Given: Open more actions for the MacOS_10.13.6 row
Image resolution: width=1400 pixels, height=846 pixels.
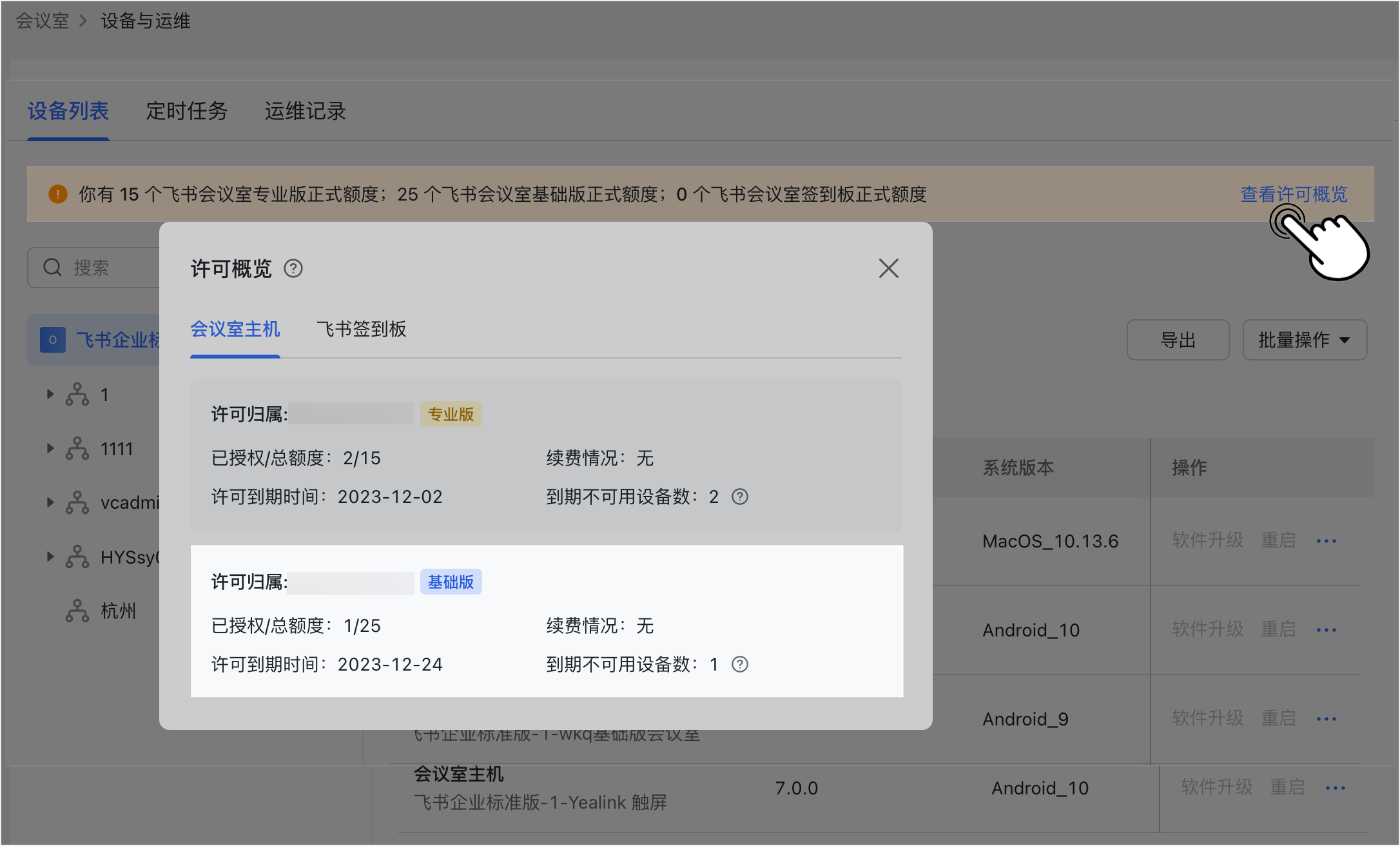Looking at the screenshot, I should click(1327, 541).
